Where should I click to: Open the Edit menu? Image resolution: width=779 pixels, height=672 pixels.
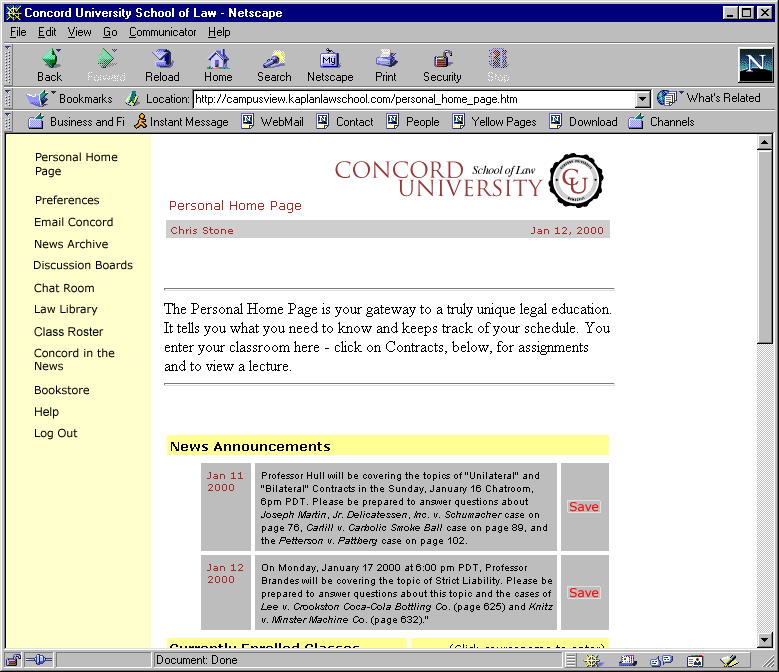point(47,32)
